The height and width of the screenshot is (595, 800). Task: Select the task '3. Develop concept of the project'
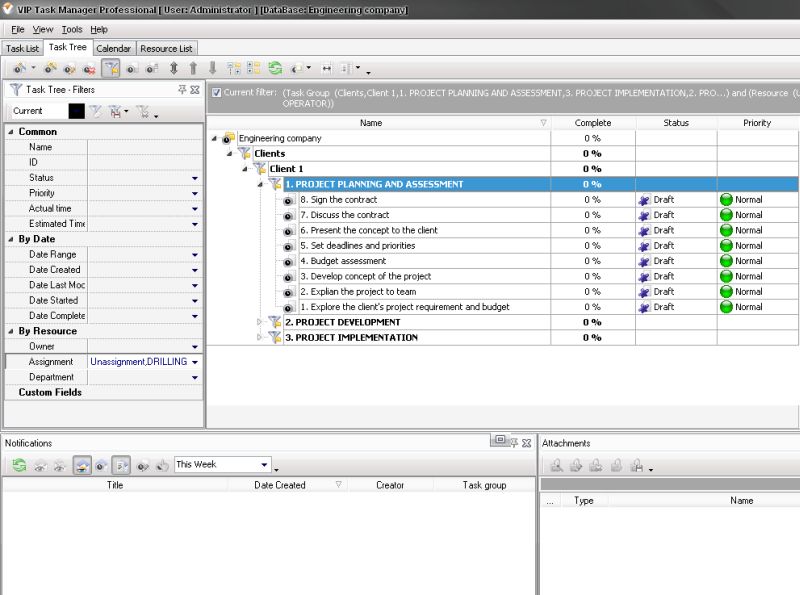tap(365, 277)
